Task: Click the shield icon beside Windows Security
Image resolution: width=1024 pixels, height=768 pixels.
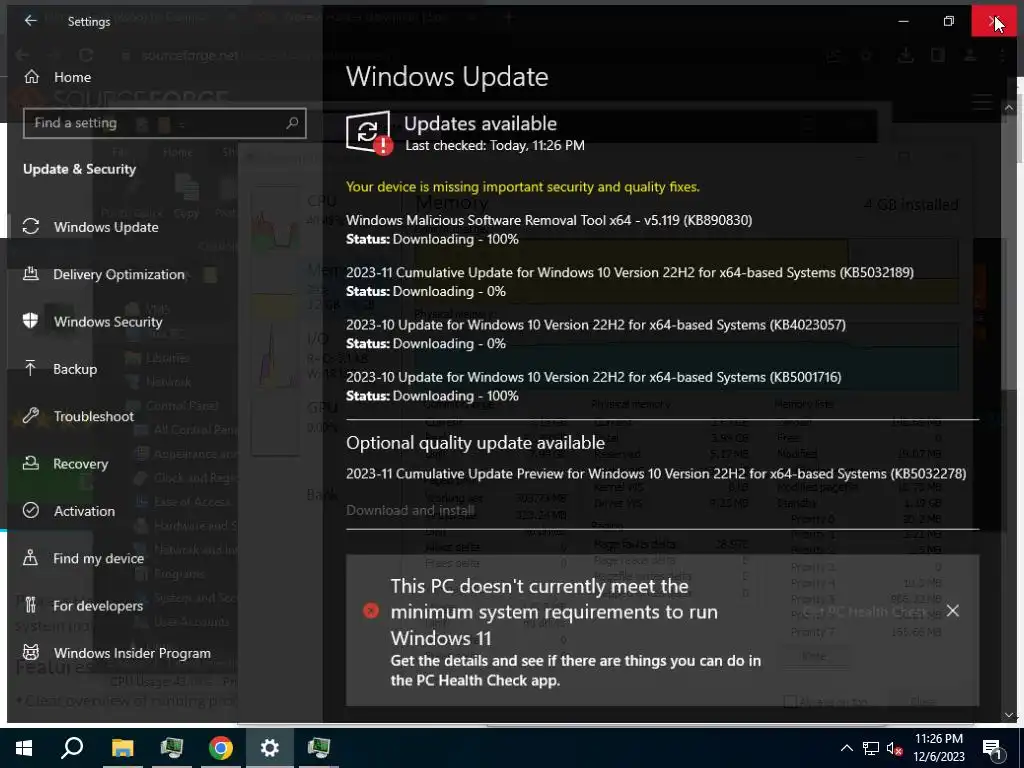Action: tap(31, 321)
